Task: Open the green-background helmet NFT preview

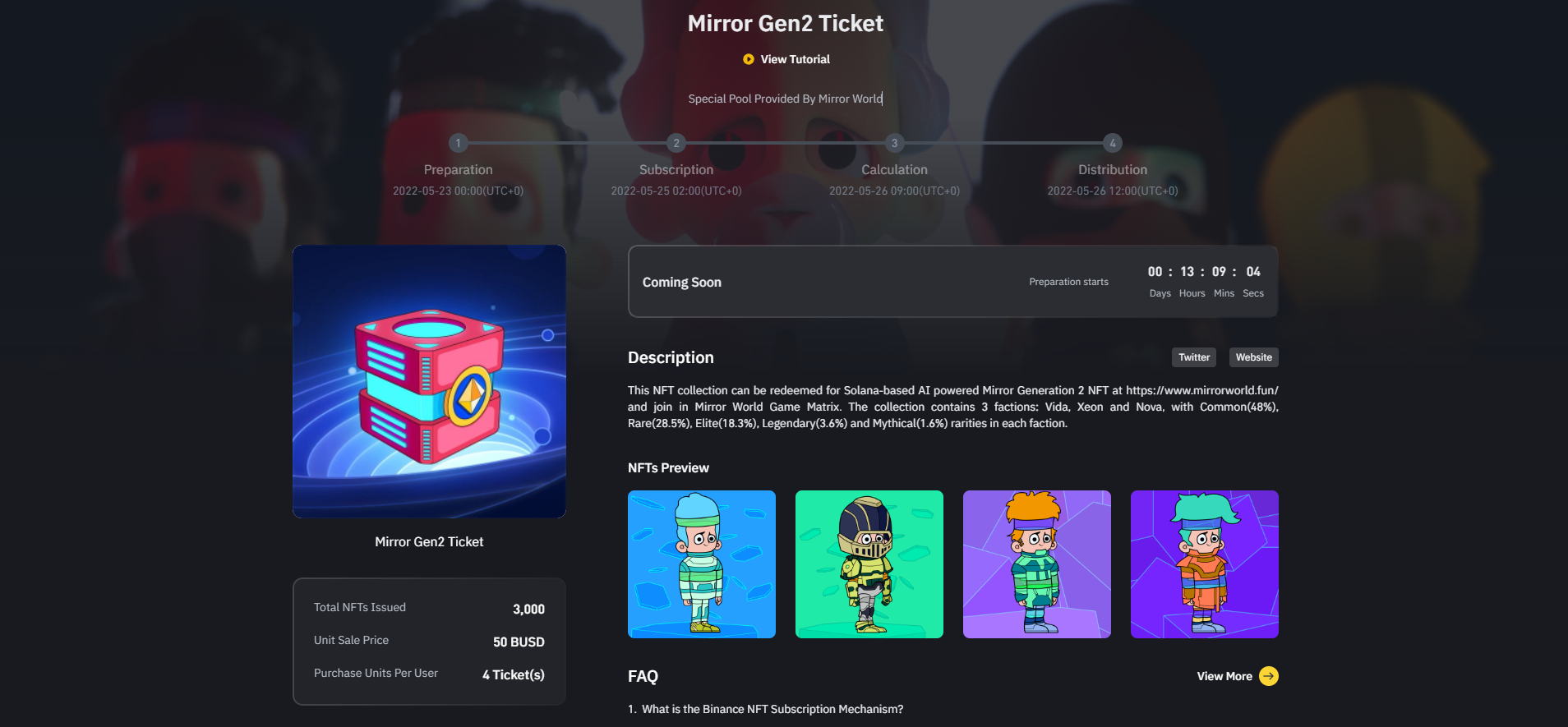Action: click(x=869, y=564)
